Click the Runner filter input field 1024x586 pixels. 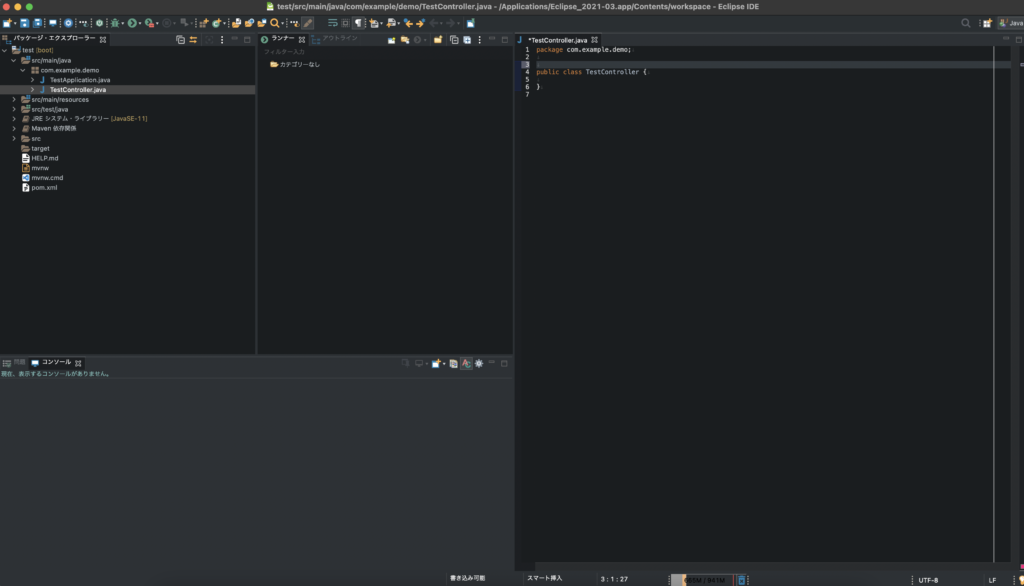coord(383,52)
